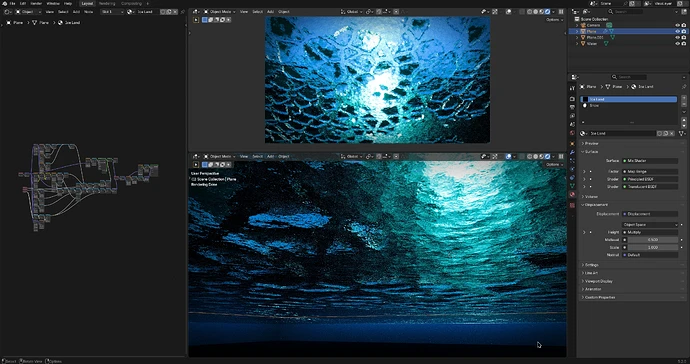Select Ice Land material slot
This screenshot has width=690, height=364.
pyautogui.click(x=628, y=99)
